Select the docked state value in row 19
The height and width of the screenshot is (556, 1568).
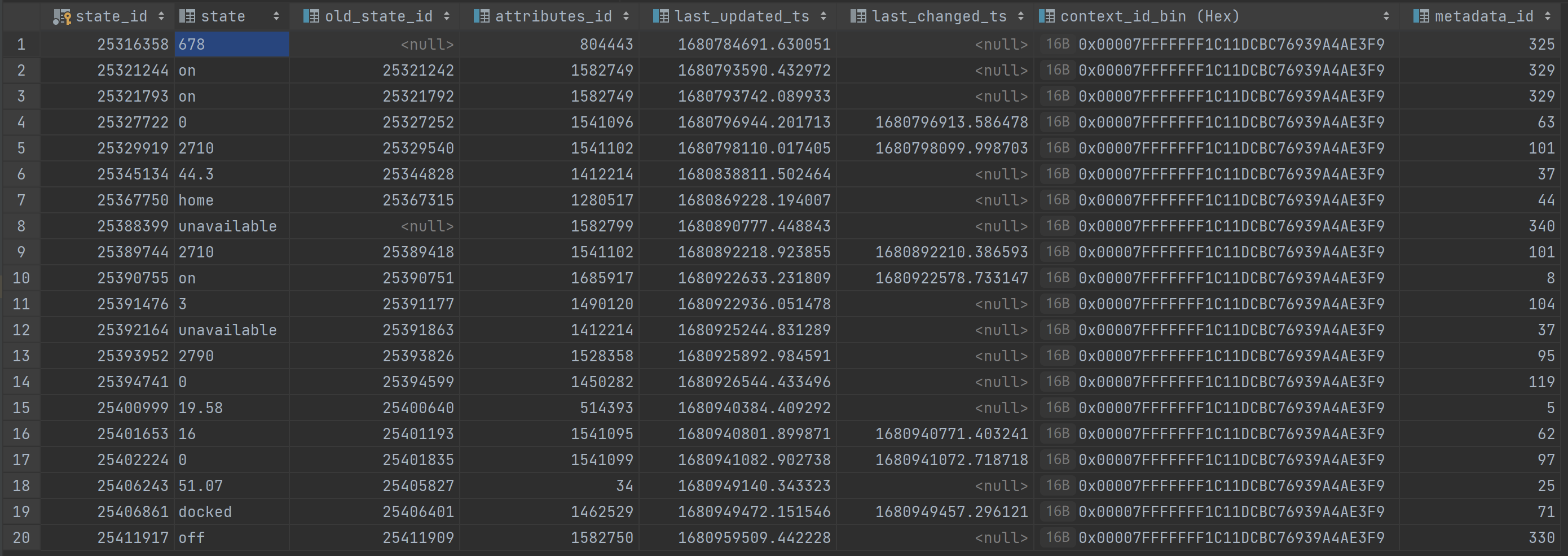click(205, 511)
